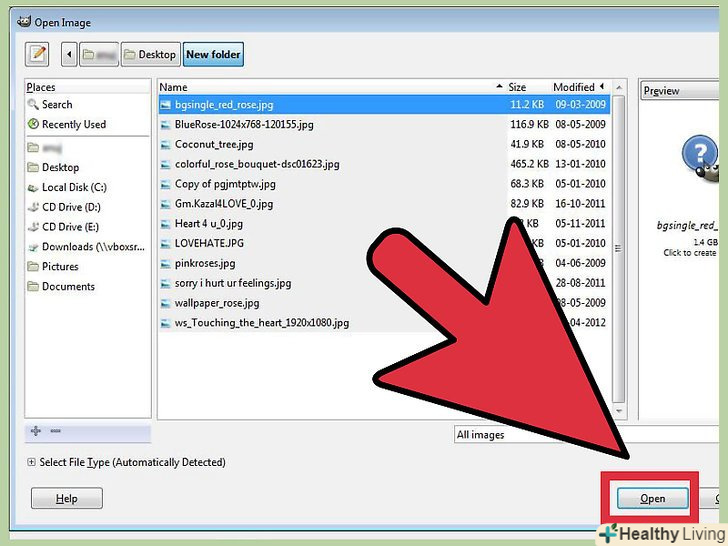Select Local Disk (C:) in Places
The image size is (728, 546).
tap(74, 187)
